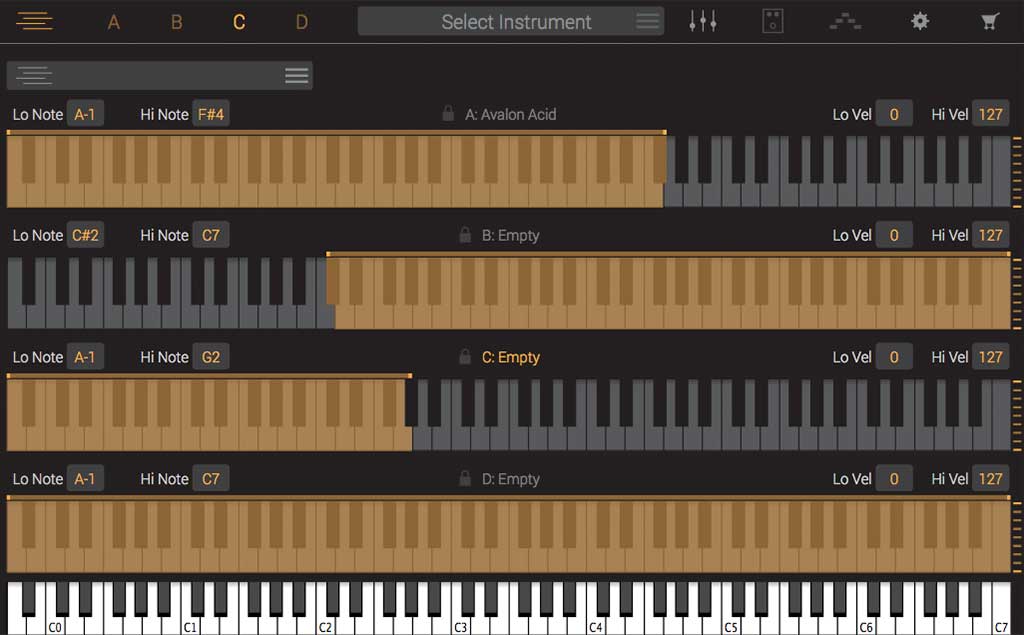
Task: Switch to layer tab D
Action: click(302, 22)
